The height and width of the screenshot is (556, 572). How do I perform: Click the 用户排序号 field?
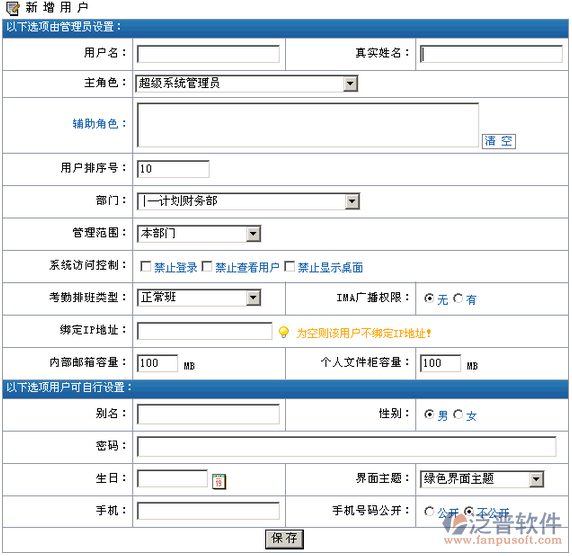click(173, 169)
